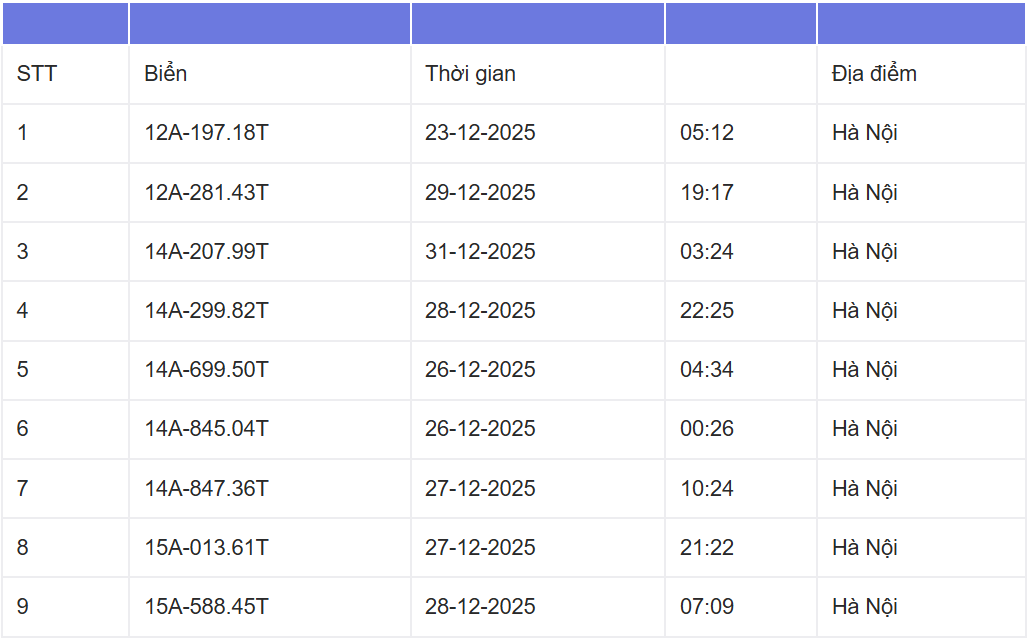Screen dimensions: 1029x638
Task: Click plate 14A-847.36T cell
Action: pyautogui.click(x=206, y=488)
